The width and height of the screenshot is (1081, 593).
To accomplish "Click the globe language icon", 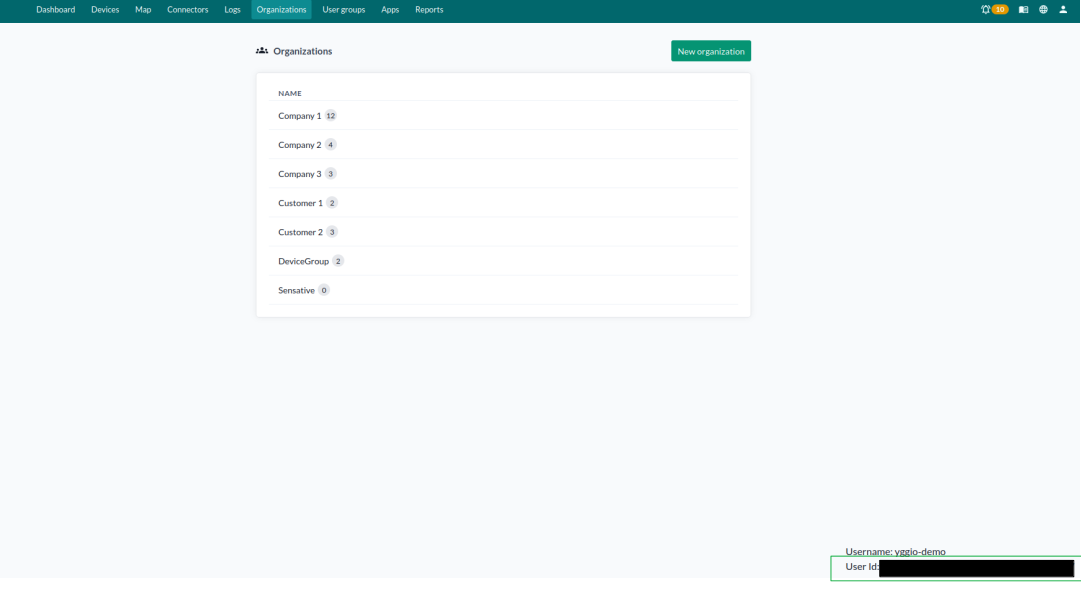I will tap(1043, 9).
